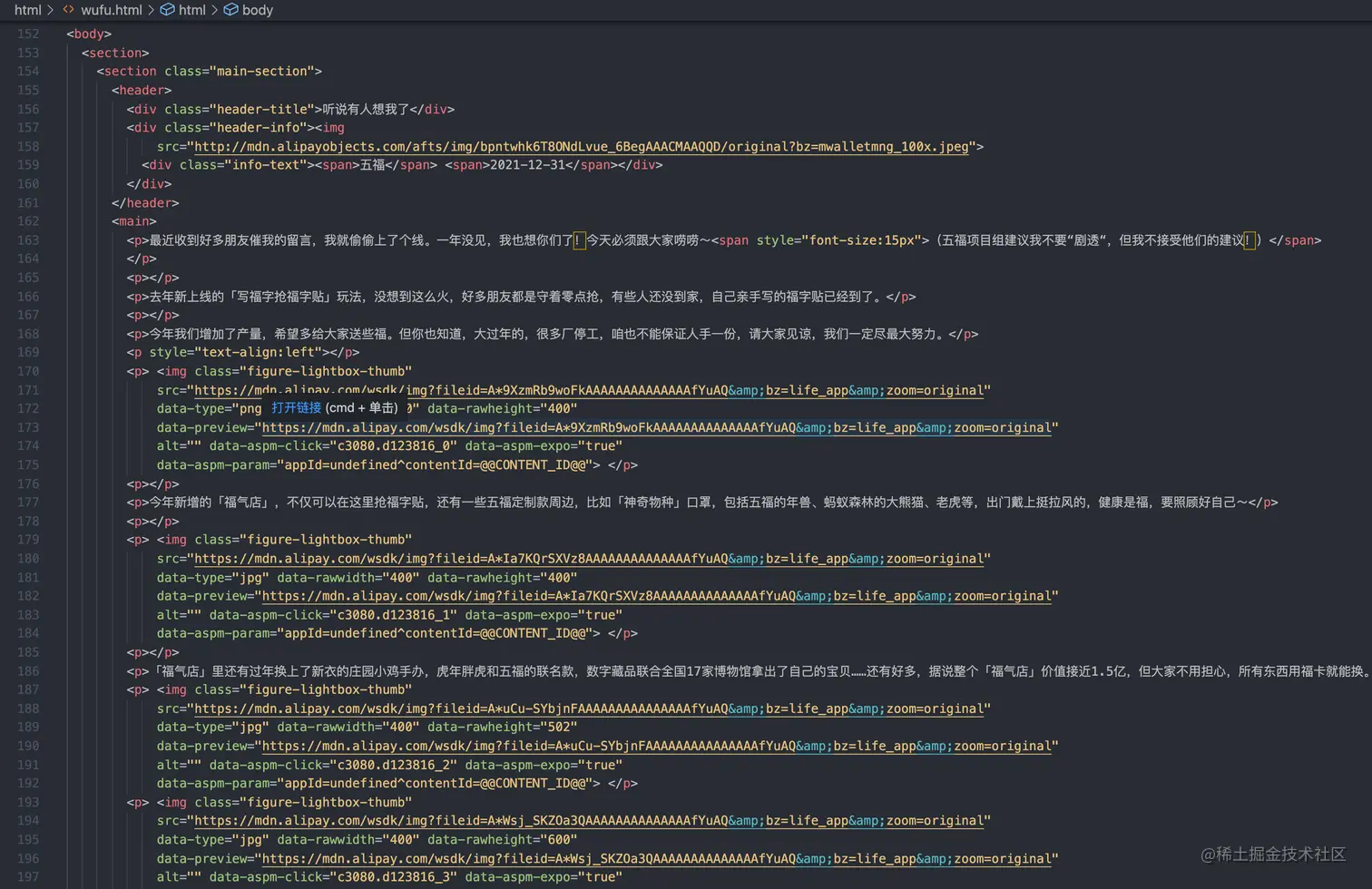Image resolution: width=1372 pixels, height=889 pixels.
Task: Click the src URL on line 188
Action: (588, 708)
